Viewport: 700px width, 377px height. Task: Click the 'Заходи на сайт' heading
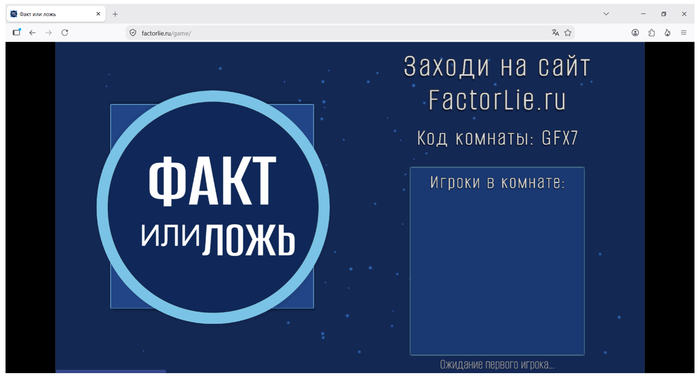point(497,67)
